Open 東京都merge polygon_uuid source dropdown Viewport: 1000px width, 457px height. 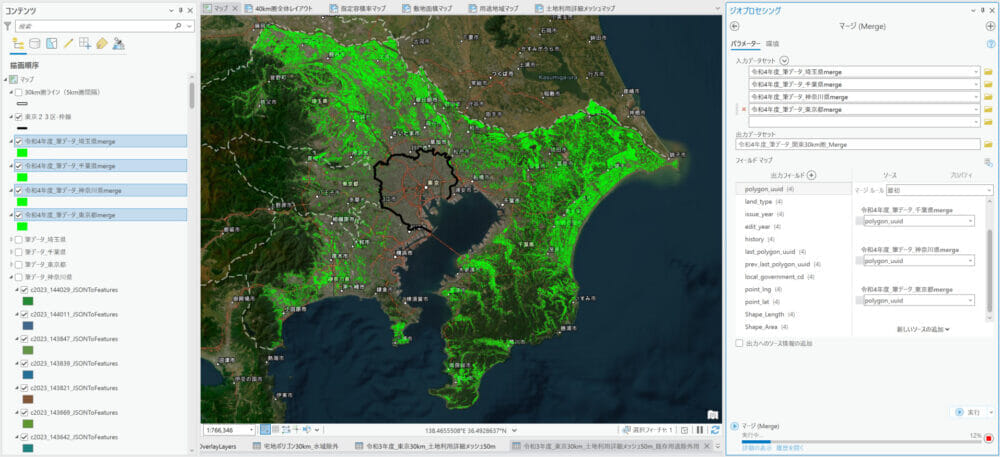tap(970, 300)
